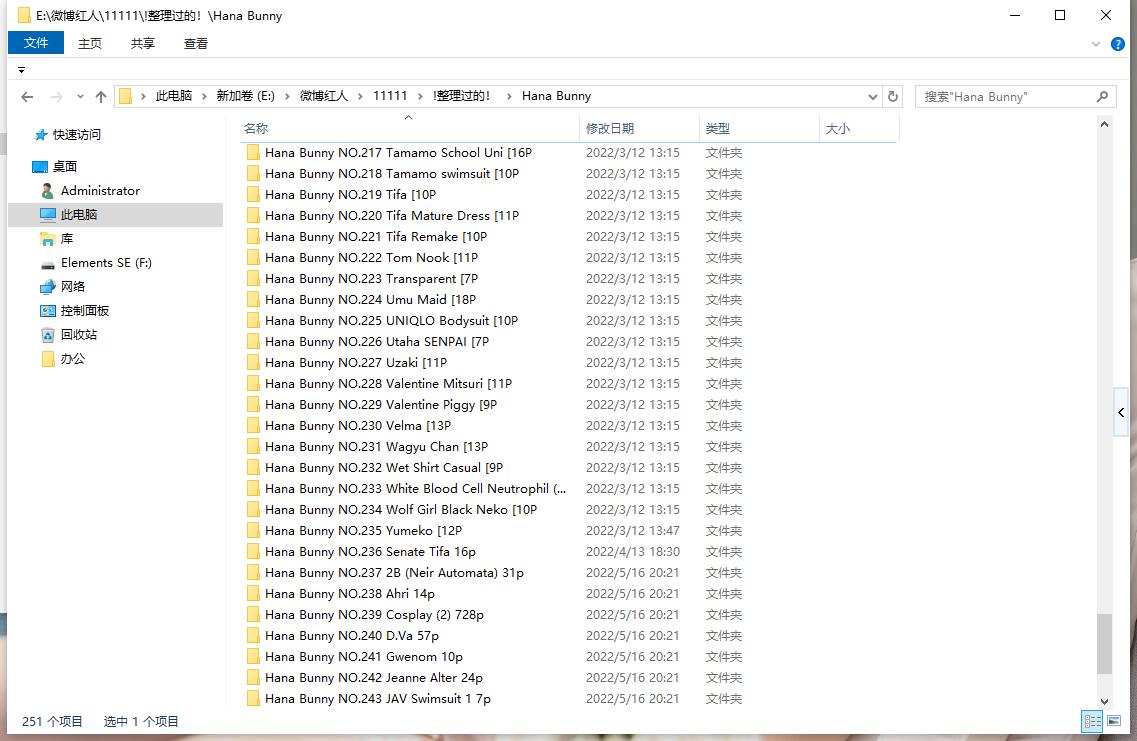
Task: Select folder NO.227 Uzaki icon
Action: (253, 363)
